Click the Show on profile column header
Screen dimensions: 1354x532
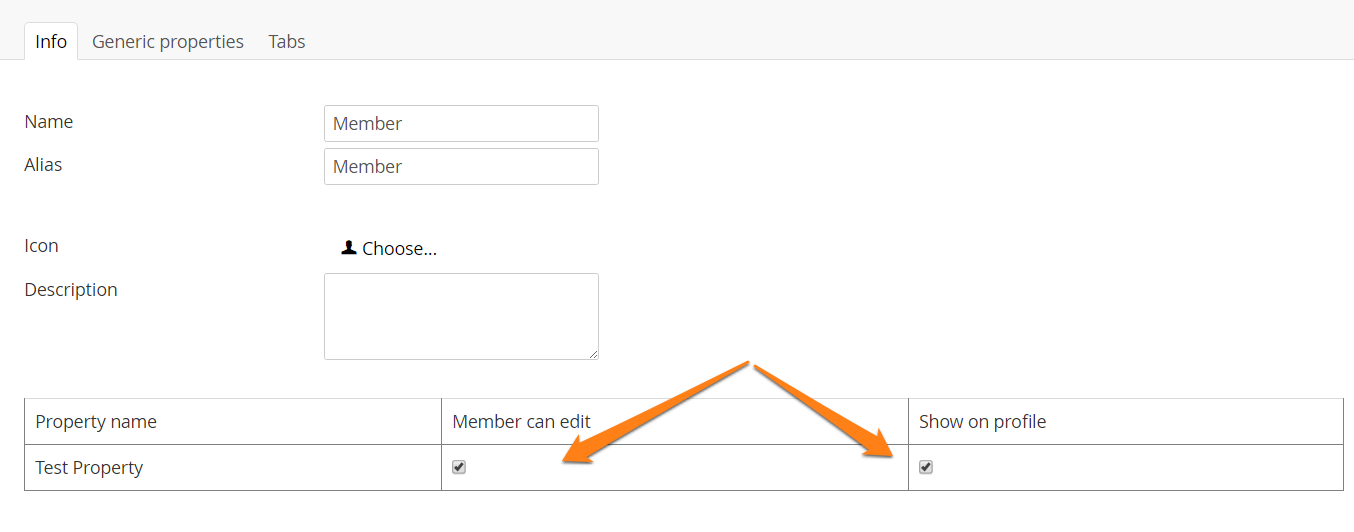coord(982,421)
